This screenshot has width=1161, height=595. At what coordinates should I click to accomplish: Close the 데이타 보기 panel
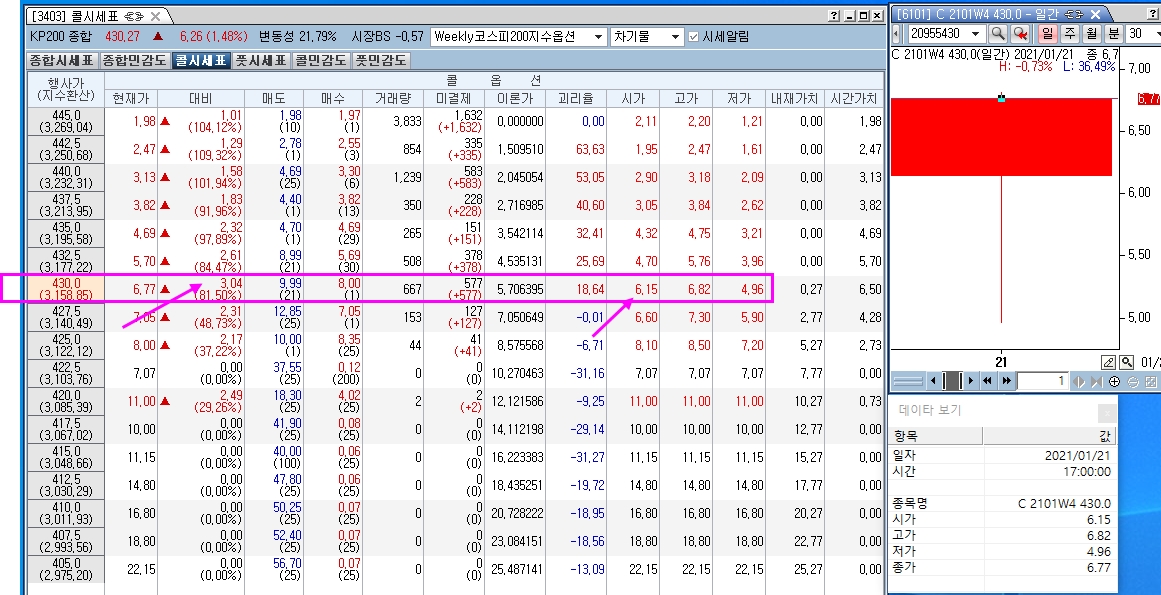(x=1106, y=412)
